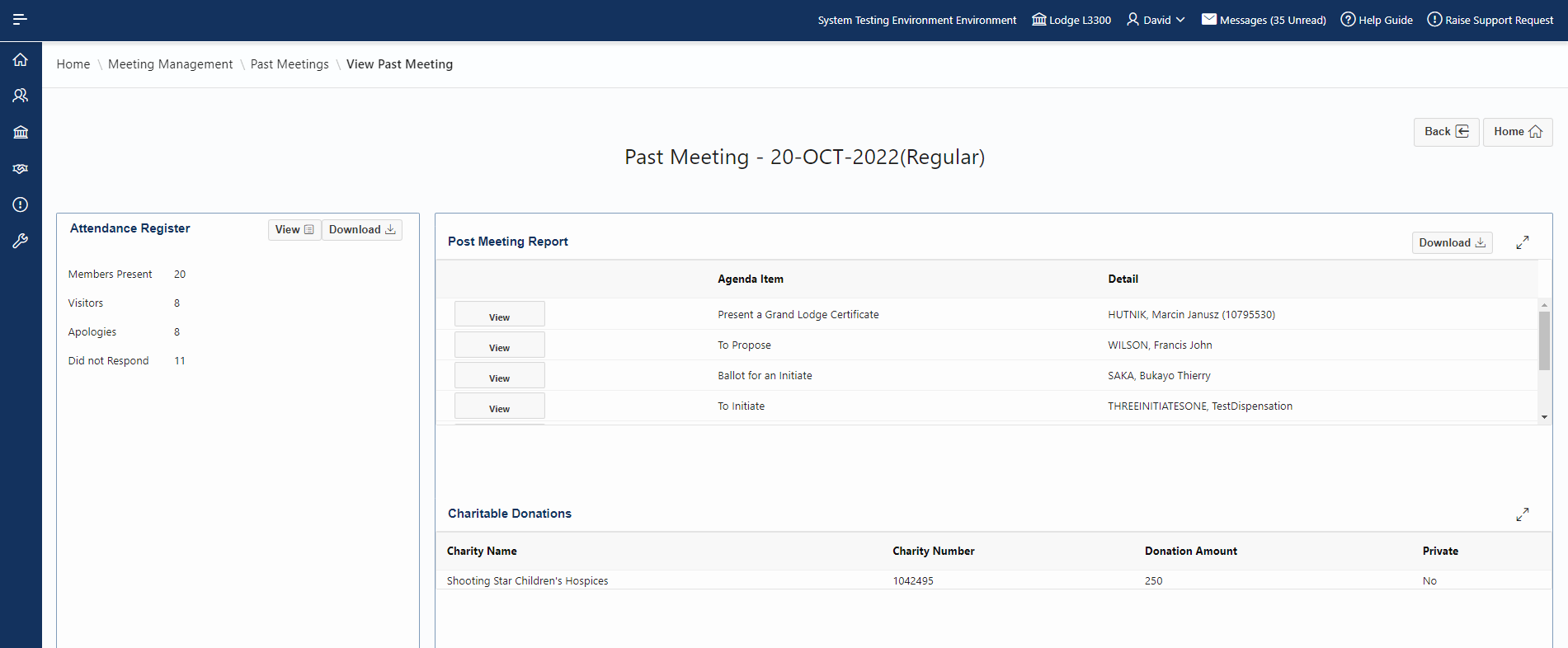Open the Help Guide
Image resolution: width=1568 pixels, height=648 pixels.
pyautogui.click(x=1376, y=20)
